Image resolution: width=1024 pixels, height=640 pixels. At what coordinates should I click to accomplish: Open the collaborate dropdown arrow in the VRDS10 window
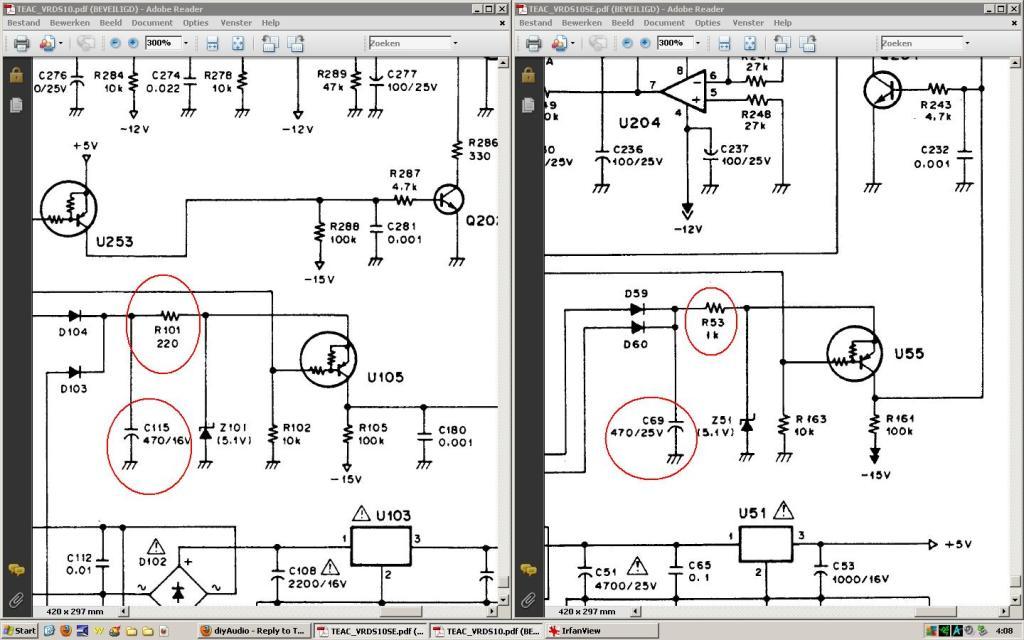61,43
